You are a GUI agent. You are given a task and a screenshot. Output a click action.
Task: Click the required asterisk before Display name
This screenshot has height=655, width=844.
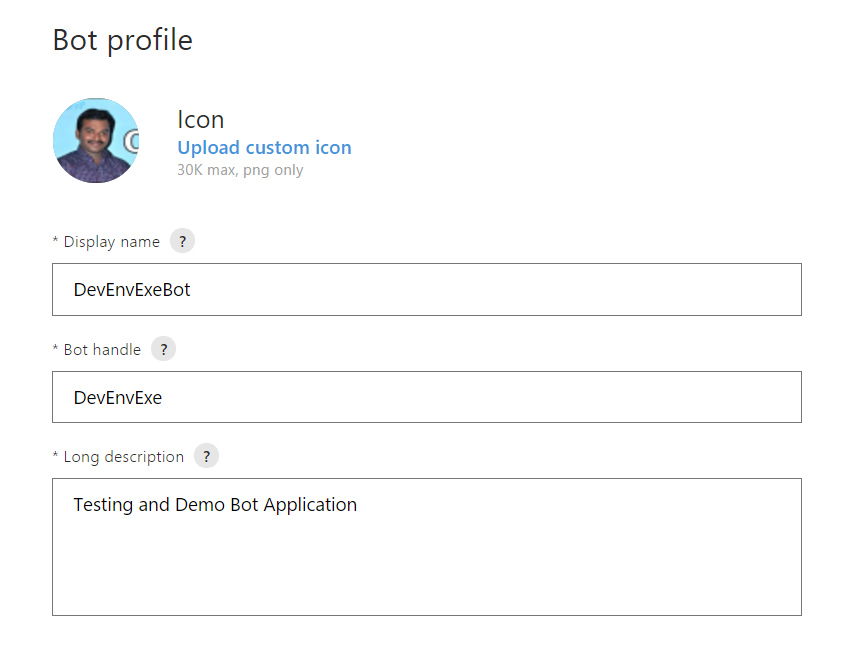tap(55, 241)
